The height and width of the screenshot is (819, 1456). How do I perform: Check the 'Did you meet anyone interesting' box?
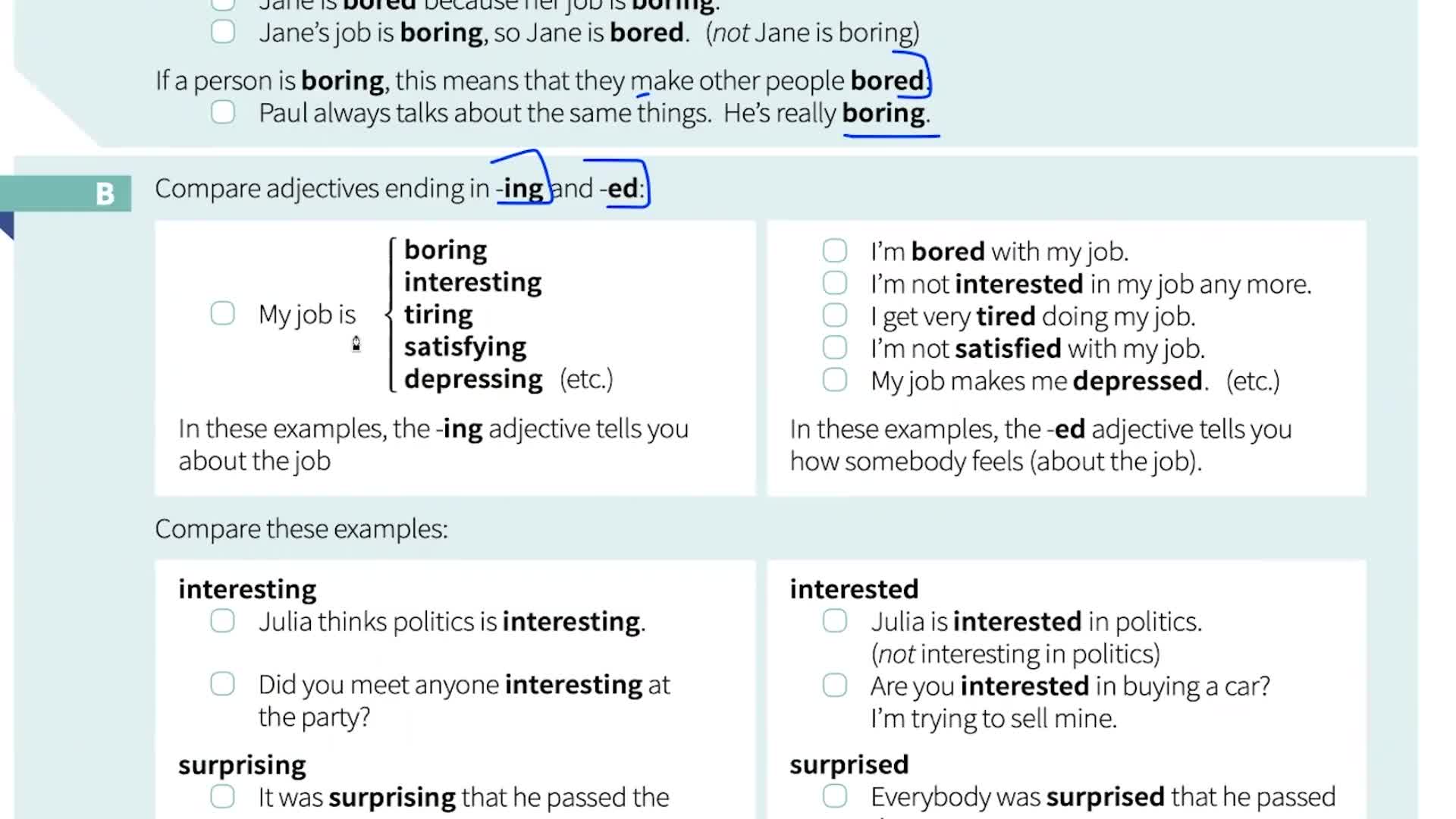[x=222, y=684]
